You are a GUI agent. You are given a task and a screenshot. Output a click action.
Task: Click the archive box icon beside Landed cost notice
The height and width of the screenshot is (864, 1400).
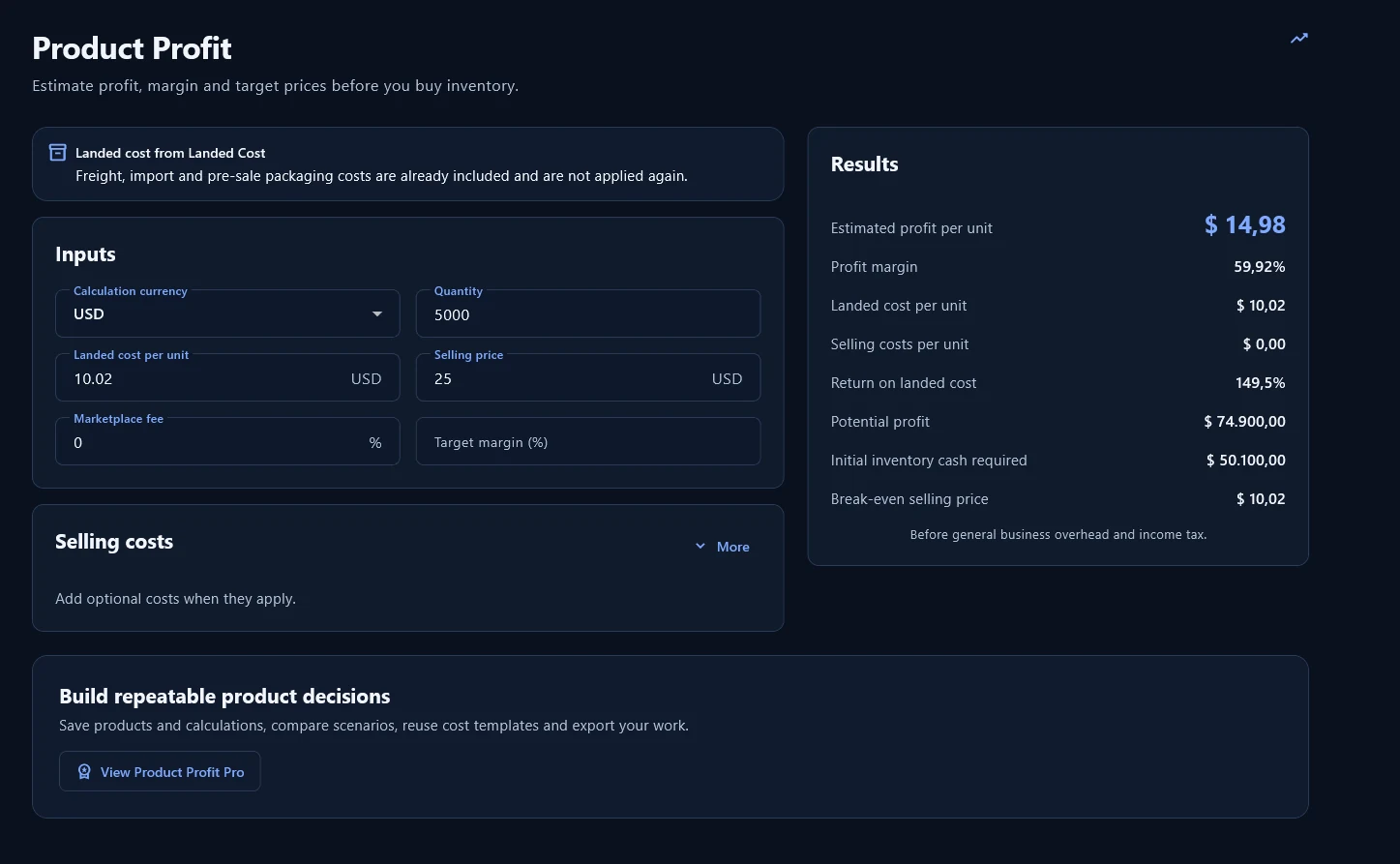pyautogui.click(x=58, y=153)
